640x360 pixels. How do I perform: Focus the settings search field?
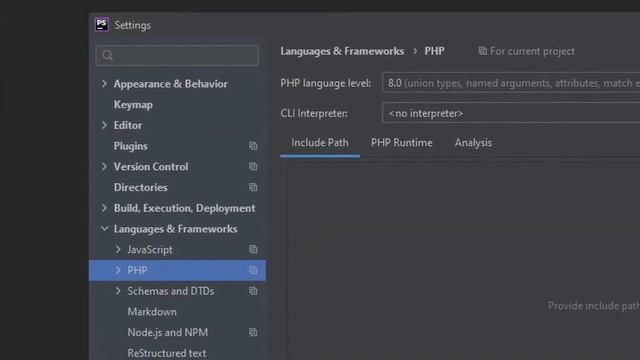177,56
